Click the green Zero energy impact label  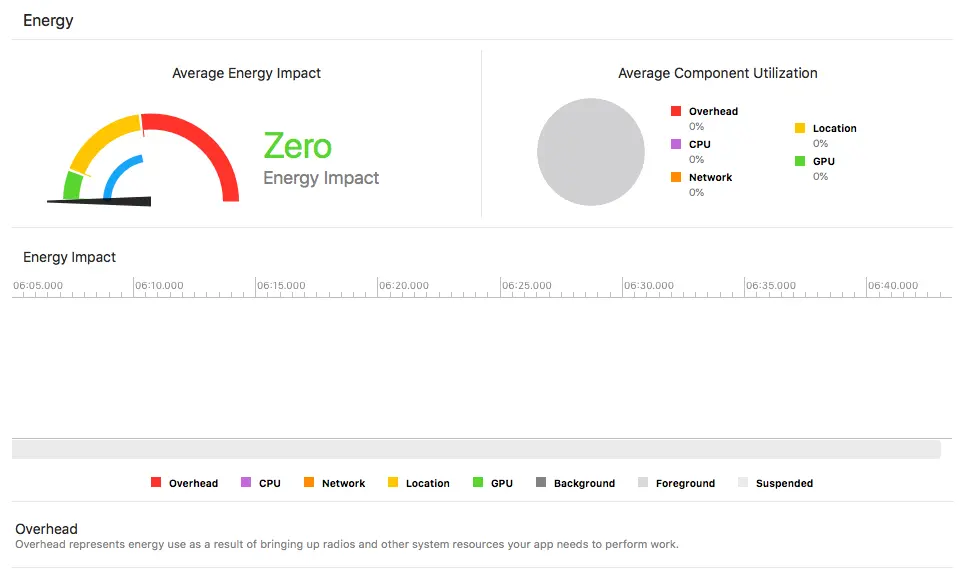(297, 146)
